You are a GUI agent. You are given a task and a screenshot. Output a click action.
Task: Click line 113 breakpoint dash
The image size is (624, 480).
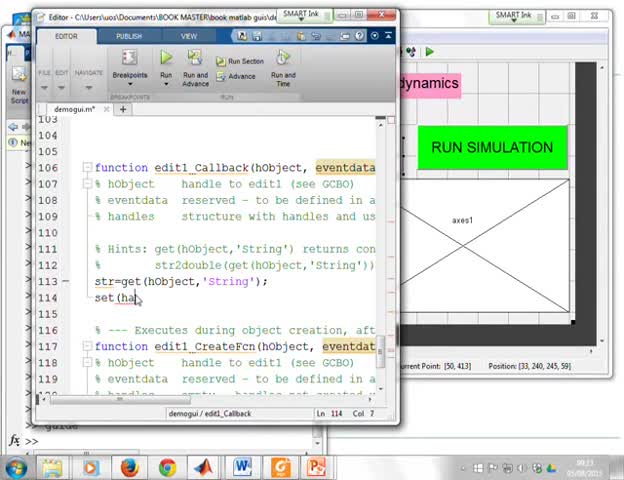(66, 281)
